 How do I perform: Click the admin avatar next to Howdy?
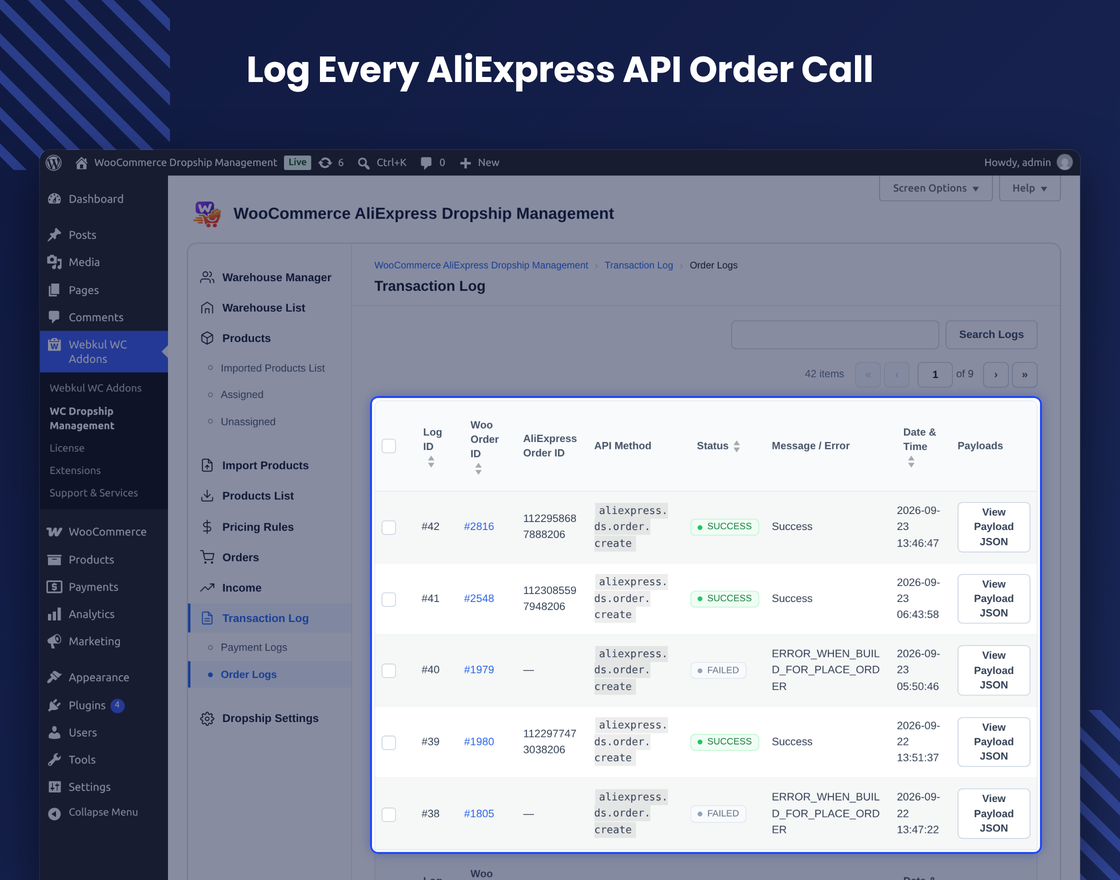[1064, 162]
